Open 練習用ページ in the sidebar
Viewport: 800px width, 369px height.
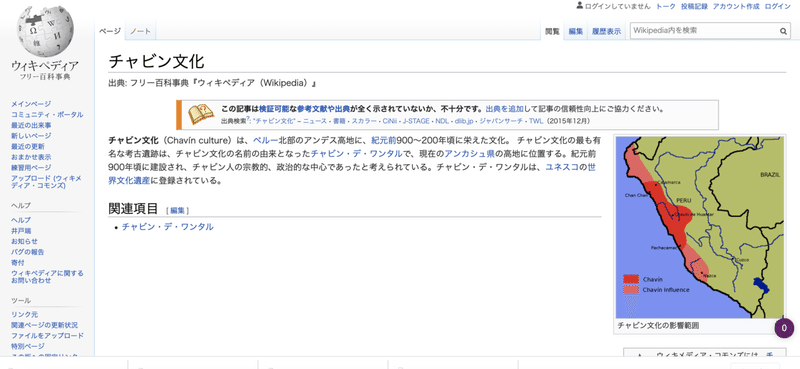coord(31,167)
